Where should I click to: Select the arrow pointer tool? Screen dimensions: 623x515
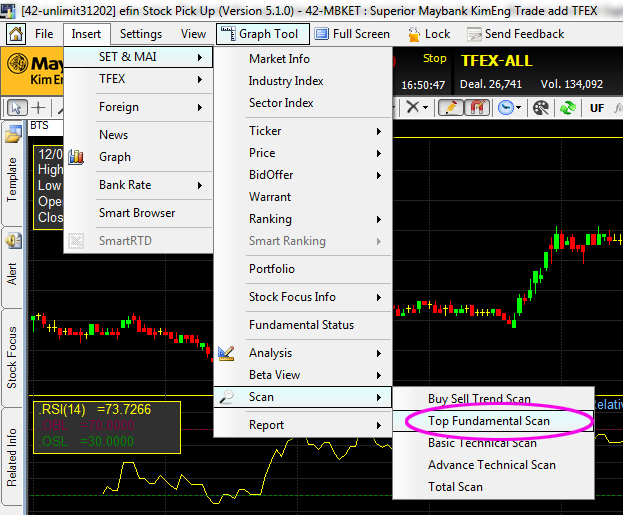(16, 107)
